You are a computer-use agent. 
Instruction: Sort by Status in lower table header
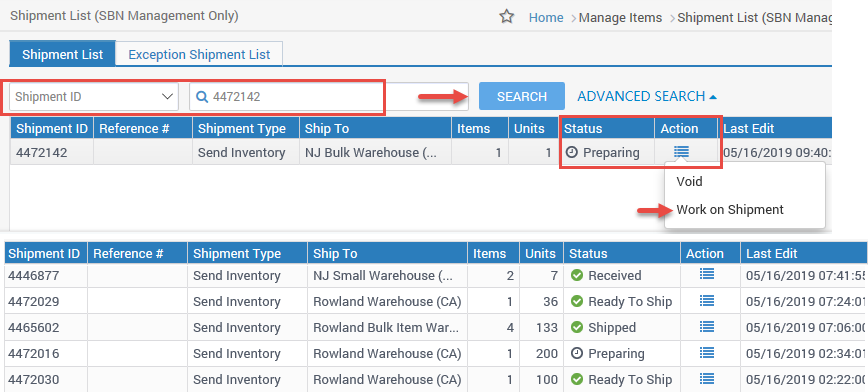pyautogui.click(x=622, y=254)
